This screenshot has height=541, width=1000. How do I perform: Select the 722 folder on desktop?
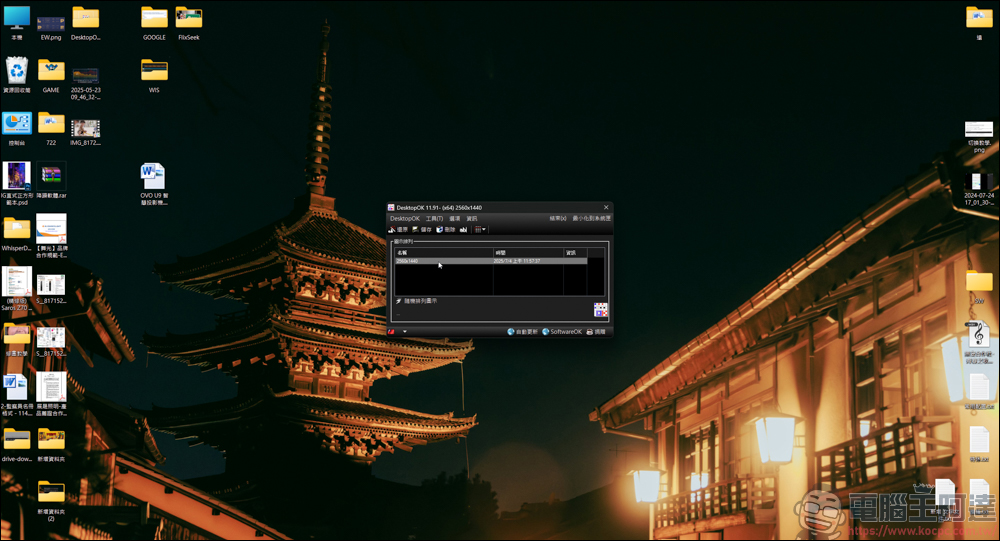coord(51,129)
